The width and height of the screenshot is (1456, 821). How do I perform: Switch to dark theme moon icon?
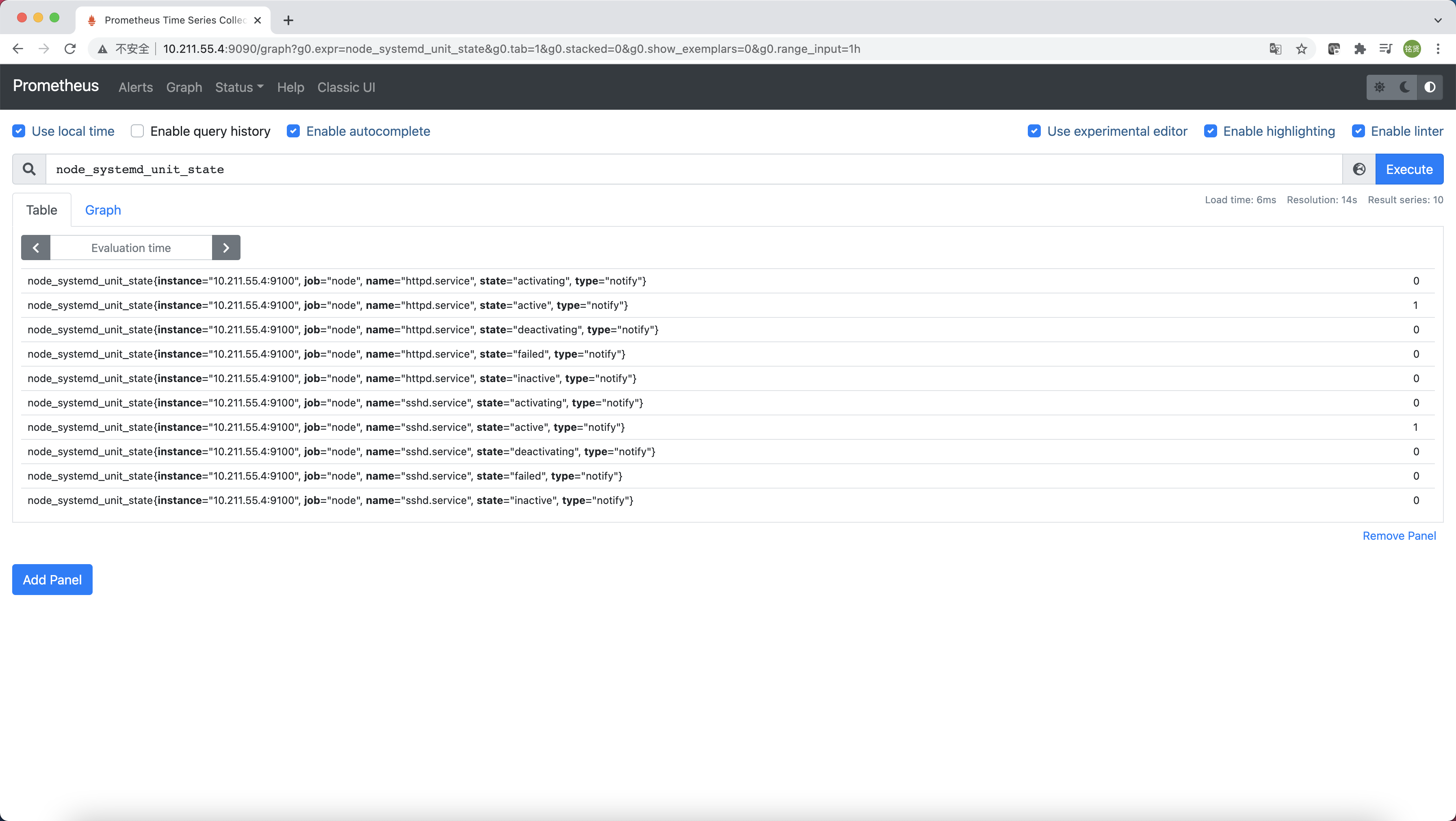coord(1404,87)
